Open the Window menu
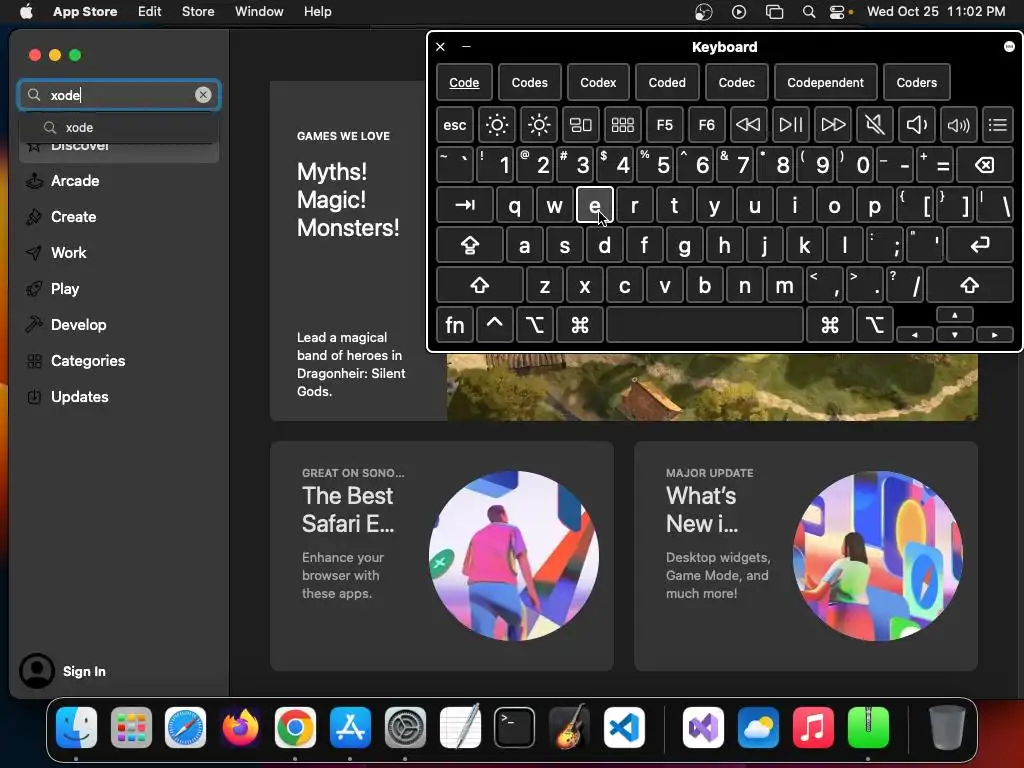Image resolution: width=1024 pixels, height=768 pixels. click(x=259, y=12)
